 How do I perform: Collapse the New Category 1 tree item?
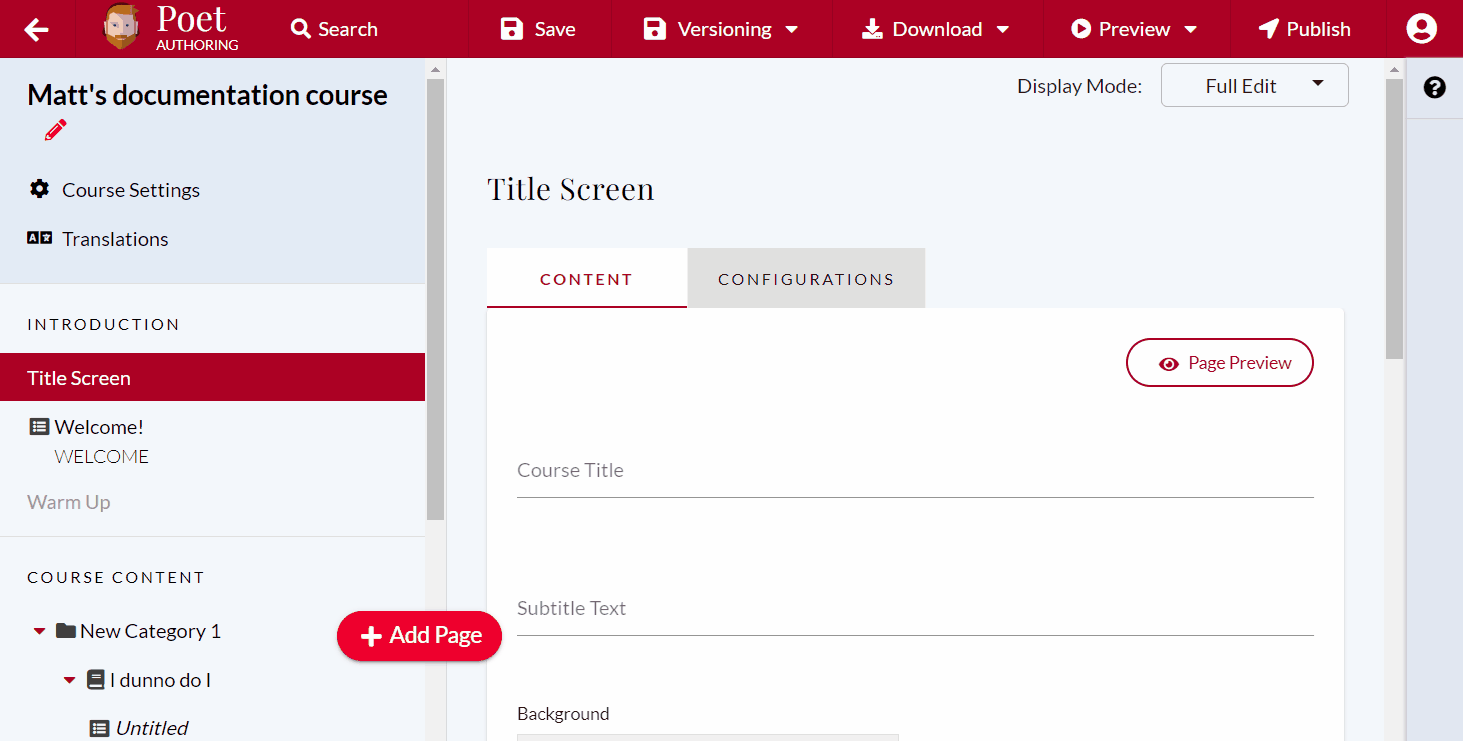coord(38,630)
